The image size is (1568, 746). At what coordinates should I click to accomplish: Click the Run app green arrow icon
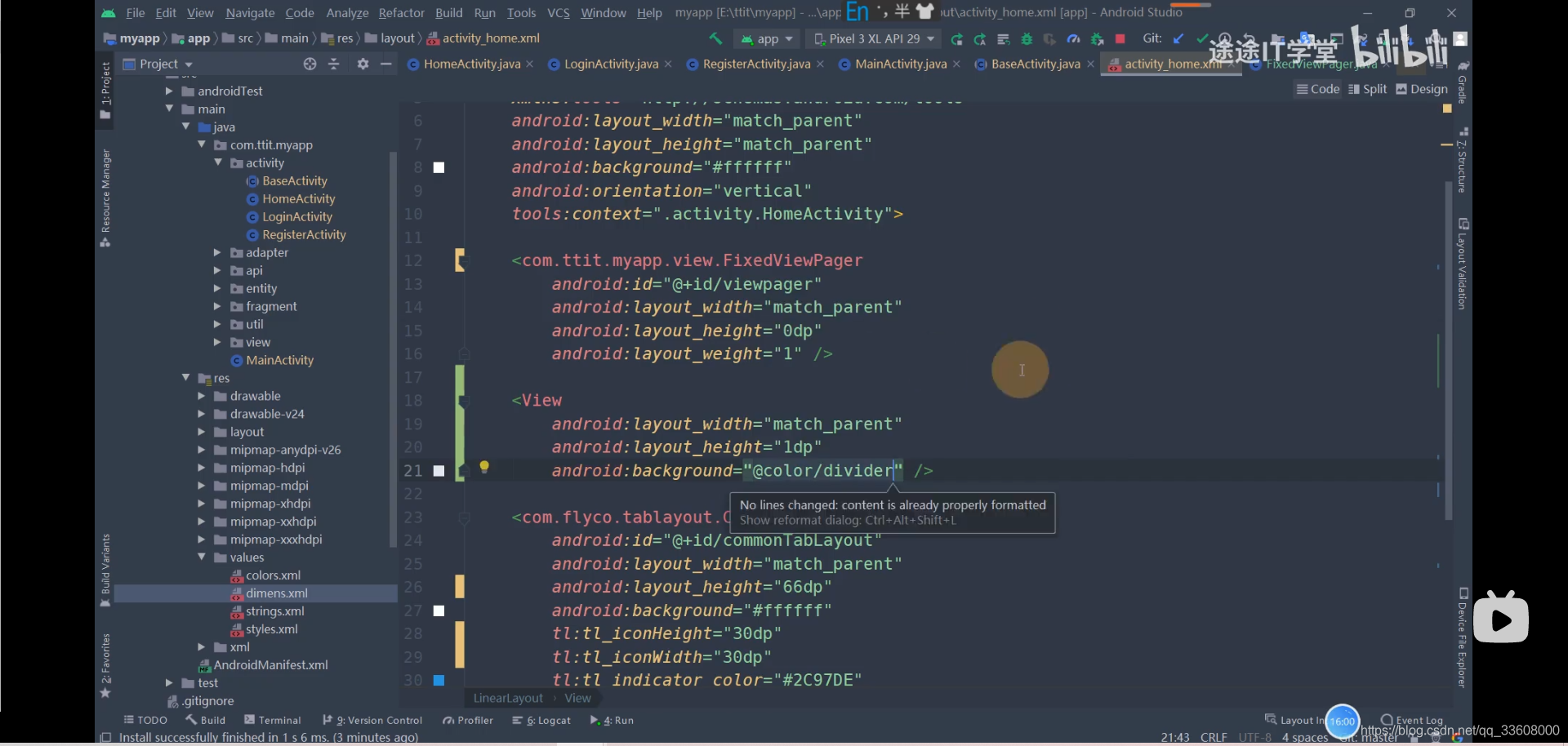pyautogui.click(x=956, y=39)
